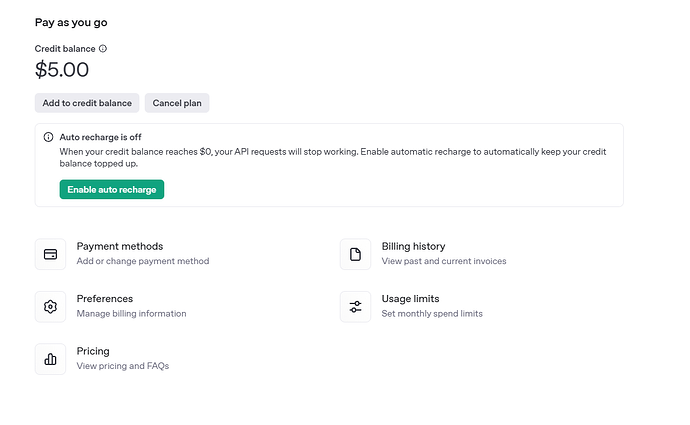
Task: Click the info icon beside Credit balance
Action: 103,48
